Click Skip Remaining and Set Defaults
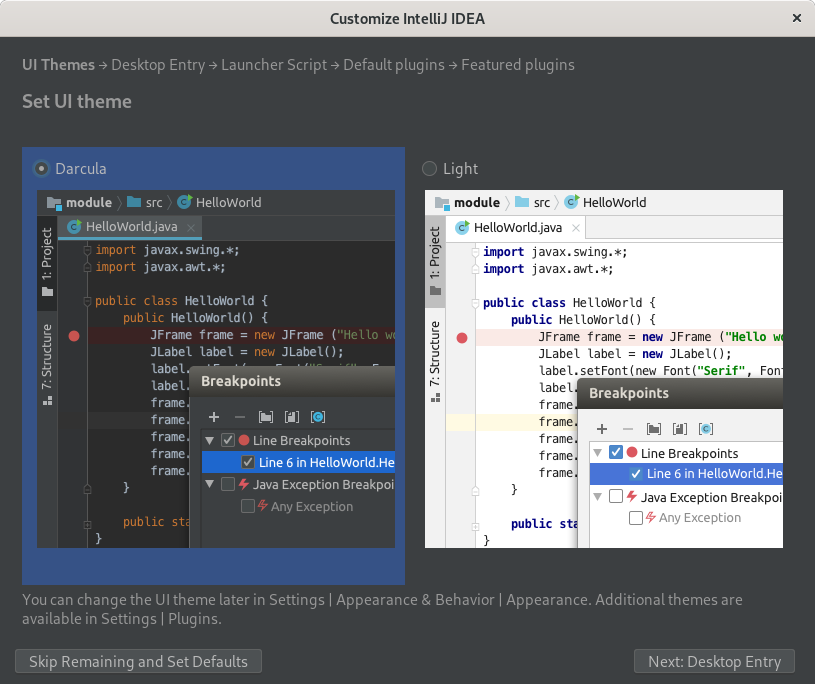The width and height of the screenshot is (815, 684). (x=138, y=661)
